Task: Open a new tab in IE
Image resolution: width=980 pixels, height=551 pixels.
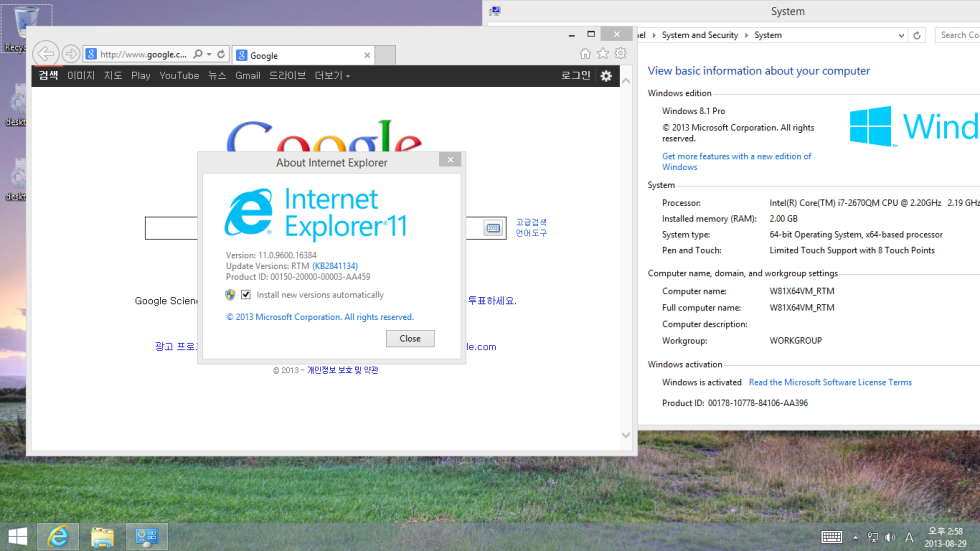Action: point(385,55)
